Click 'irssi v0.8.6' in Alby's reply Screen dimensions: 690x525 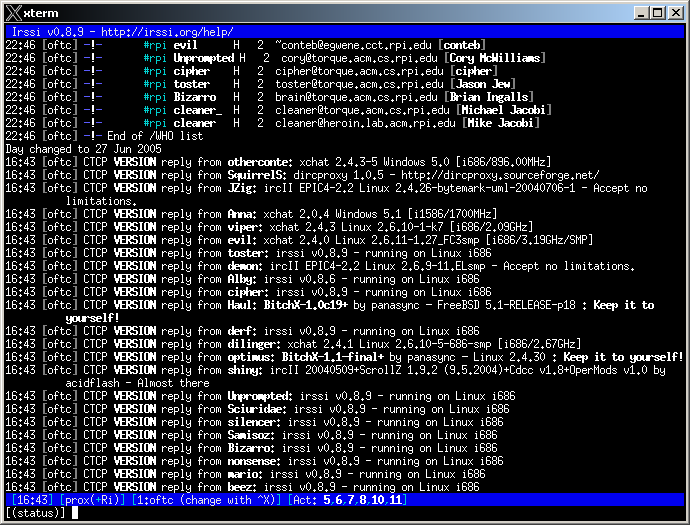299,279
